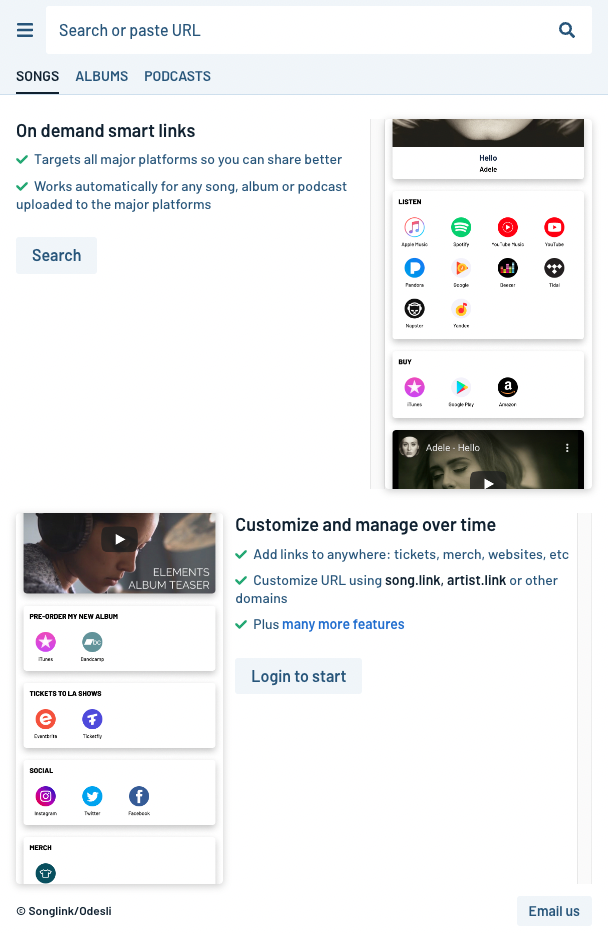
Task: Focus the Search or paste URL field
Action: pos(300,31)
